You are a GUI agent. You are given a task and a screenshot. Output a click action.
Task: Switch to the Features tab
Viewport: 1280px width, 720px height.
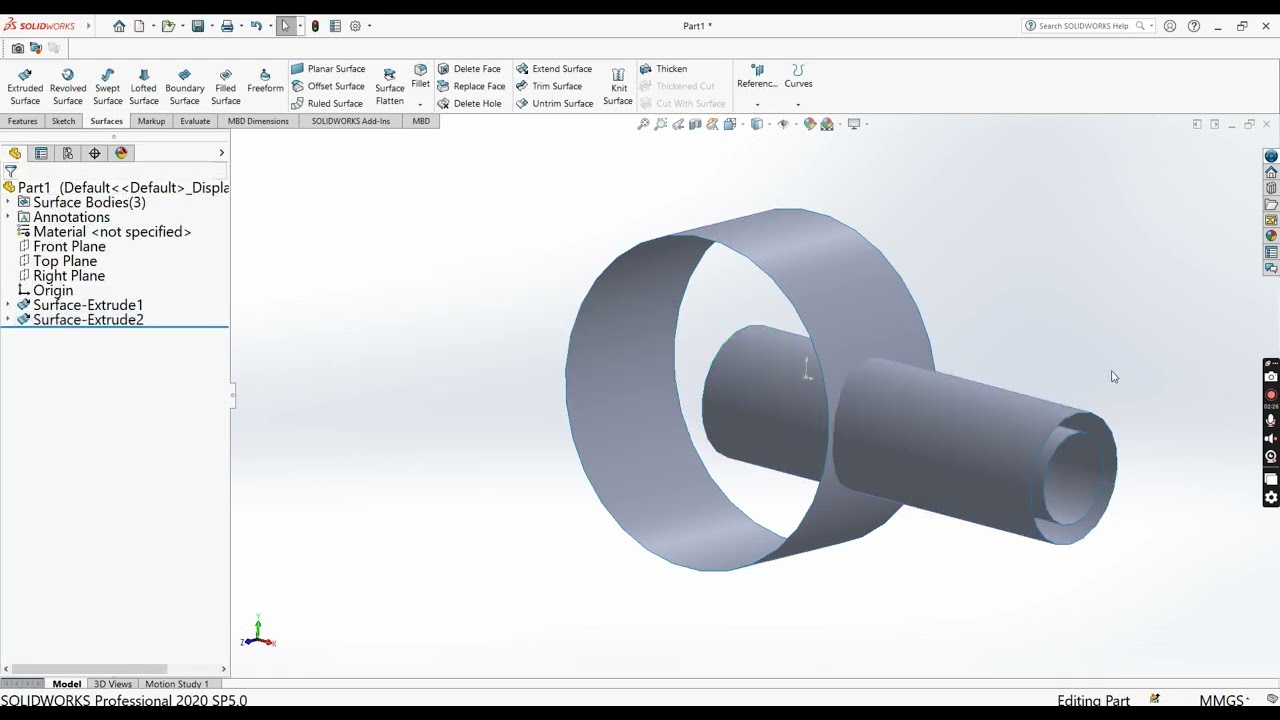click(22, 121)
